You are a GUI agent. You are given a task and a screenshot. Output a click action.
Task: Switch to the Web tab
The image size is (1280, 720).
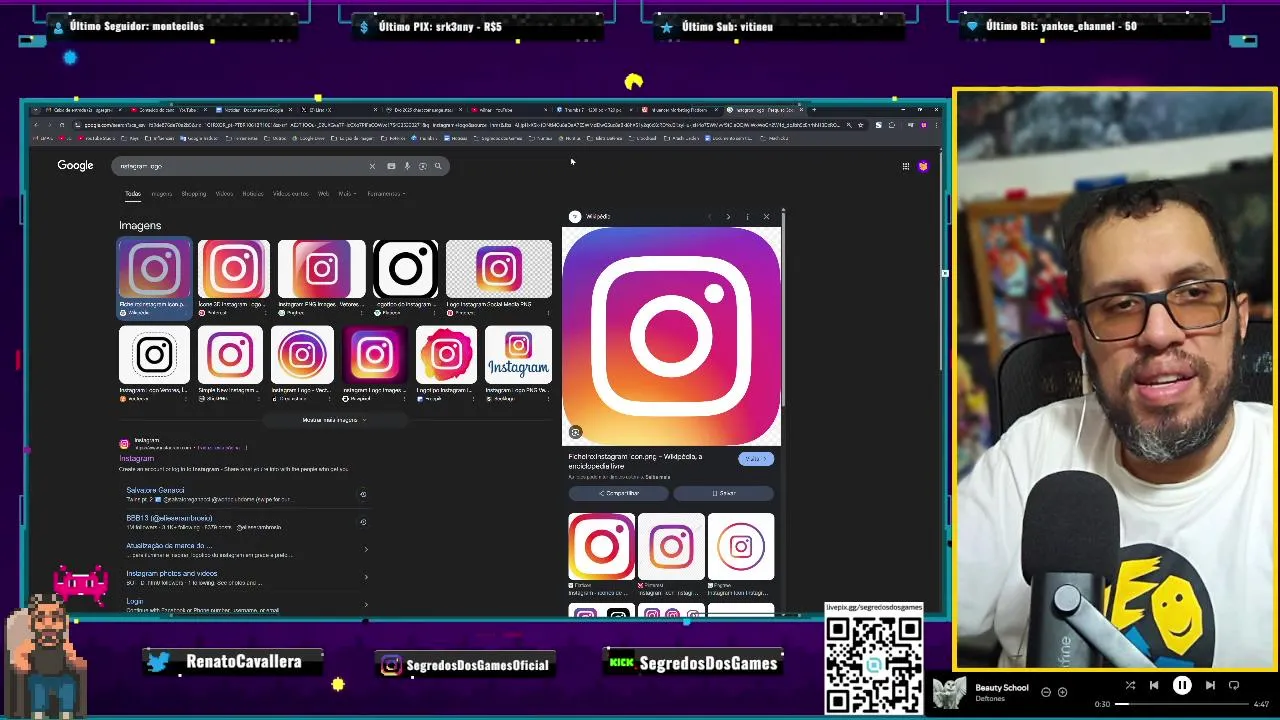(x=323, y=194)
